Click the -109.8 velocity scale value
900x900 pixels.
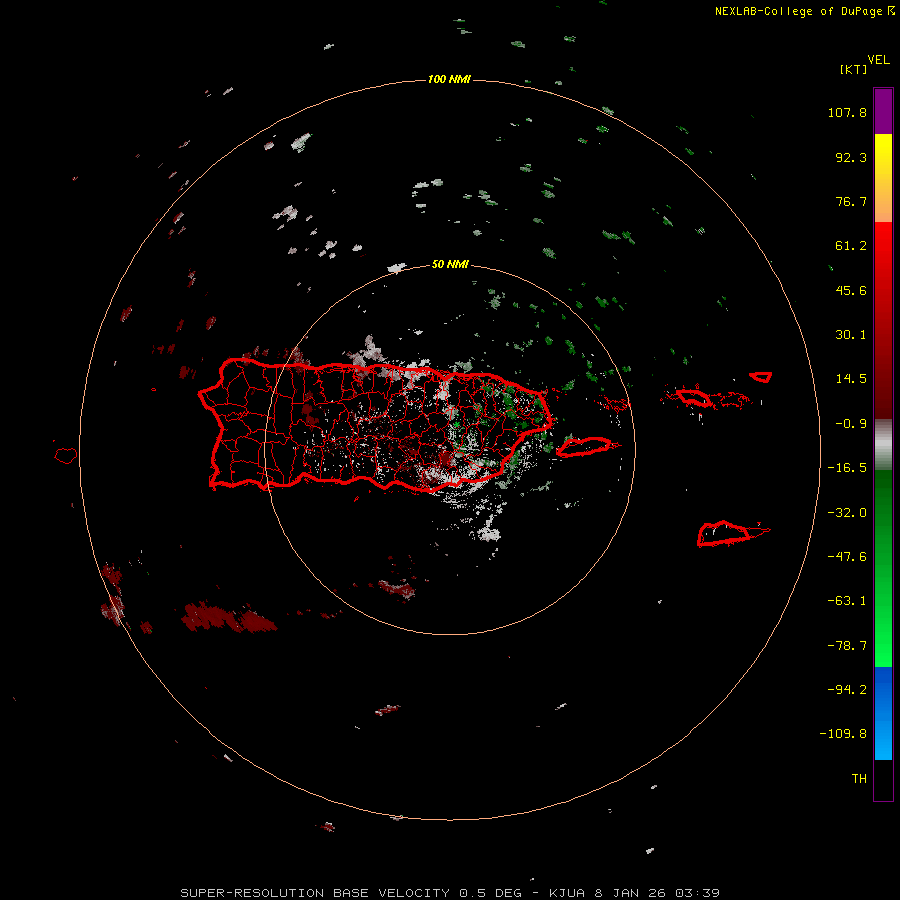click(x=844, y=734)
